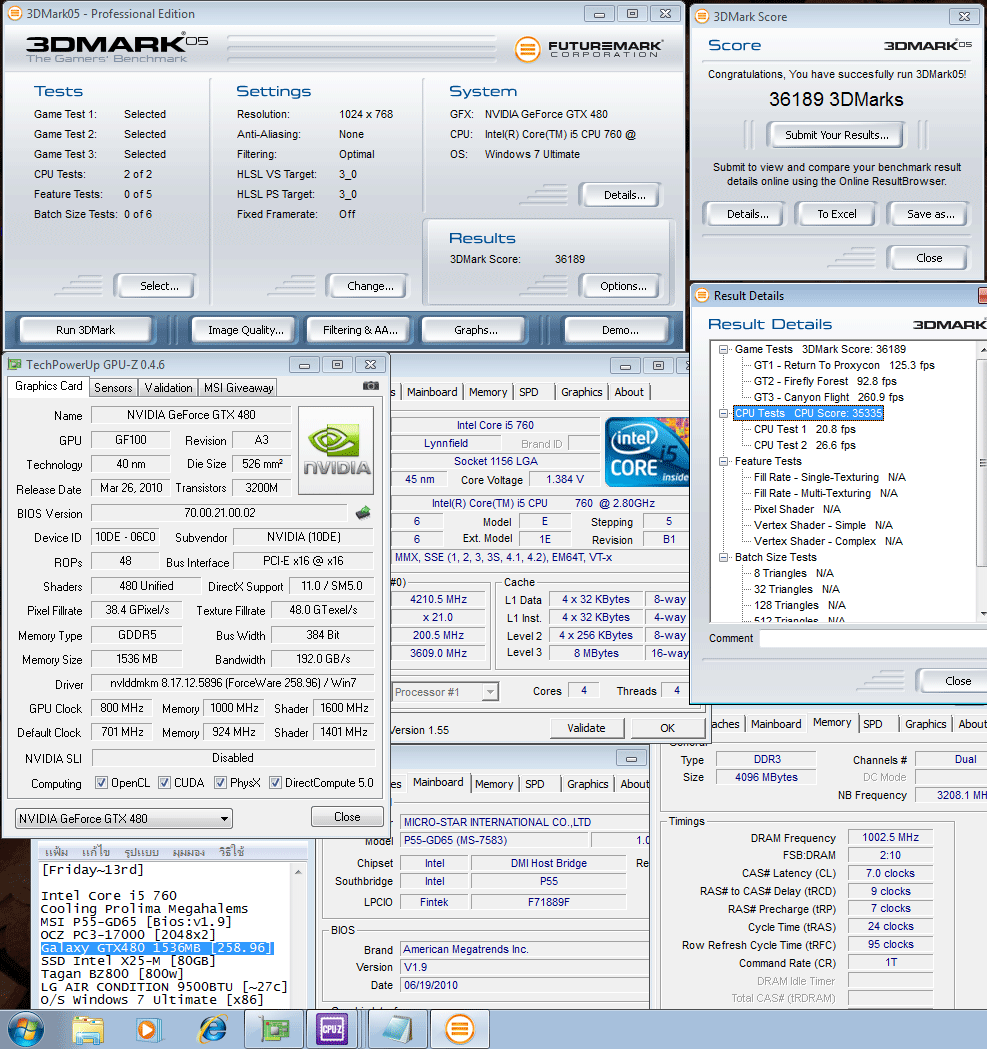Image resolution: width=987 pixels, height=1049 pixels.
Task: Toggle the PhysX checkbox
Action: (x=220, y=783)
